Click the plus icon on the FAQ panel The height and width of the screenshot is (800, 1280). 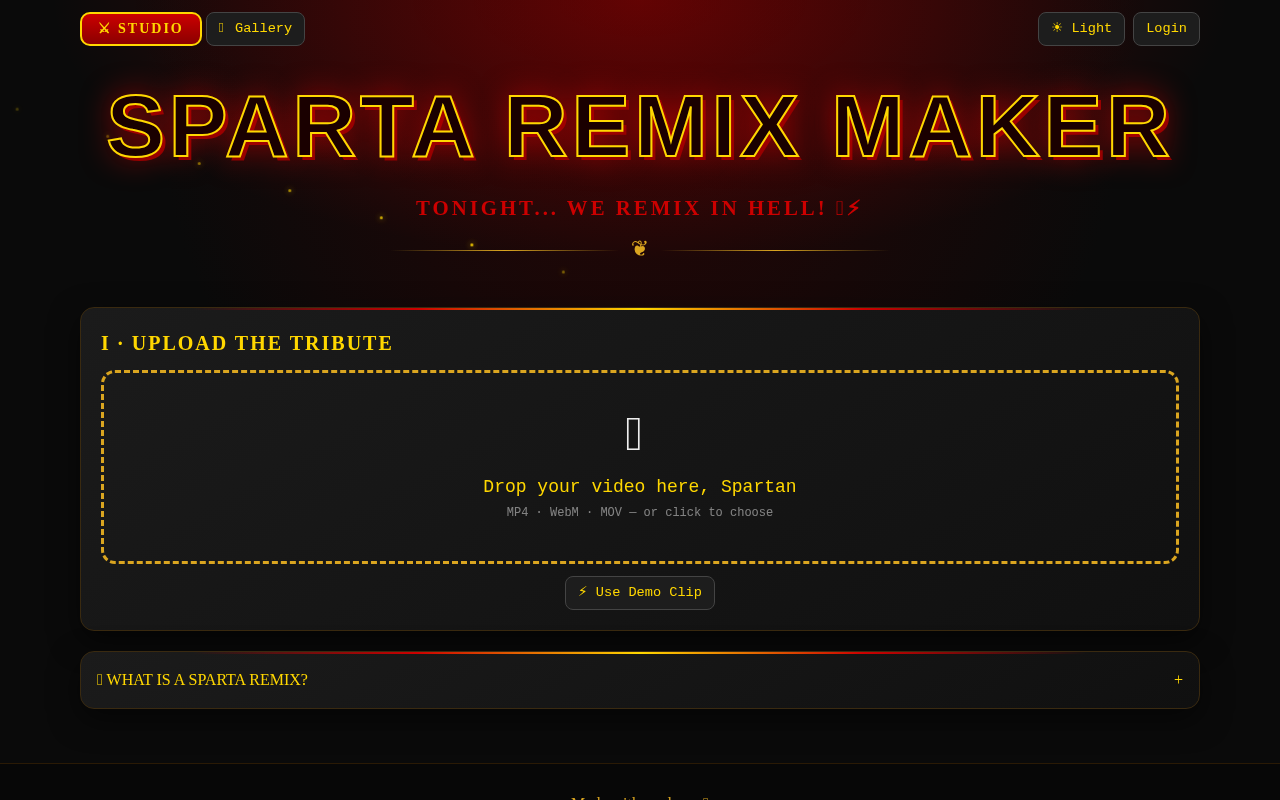tap(1178, 680)
